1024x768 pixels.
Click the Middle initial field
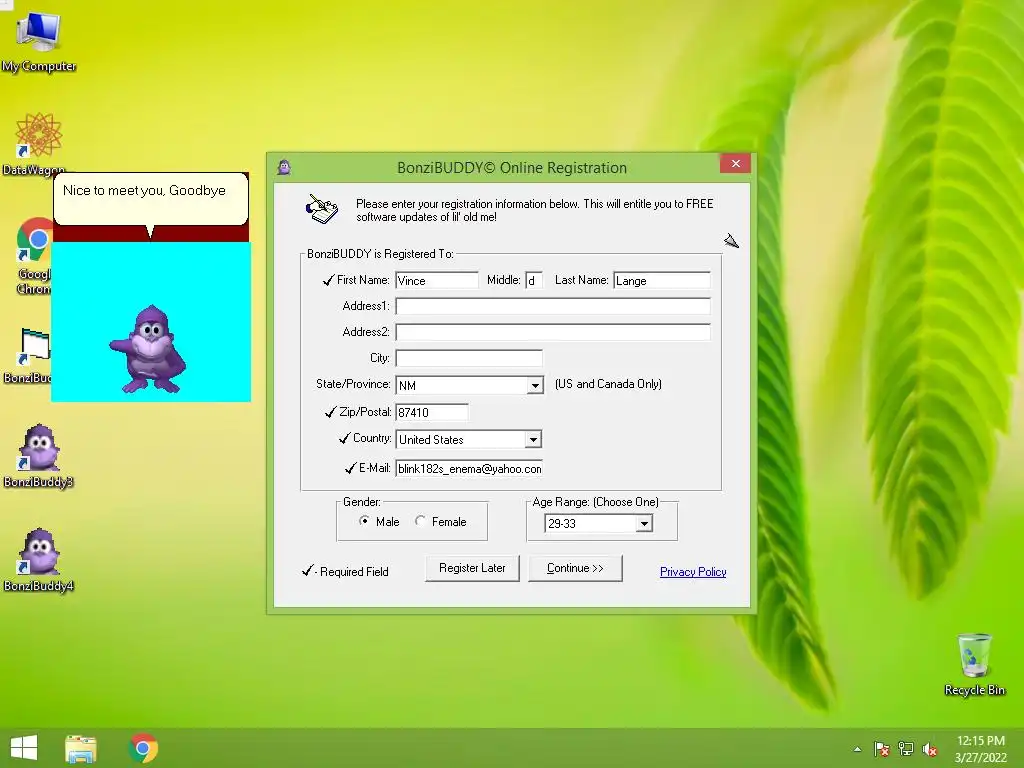pyautogui.click(x=534, y=281)
